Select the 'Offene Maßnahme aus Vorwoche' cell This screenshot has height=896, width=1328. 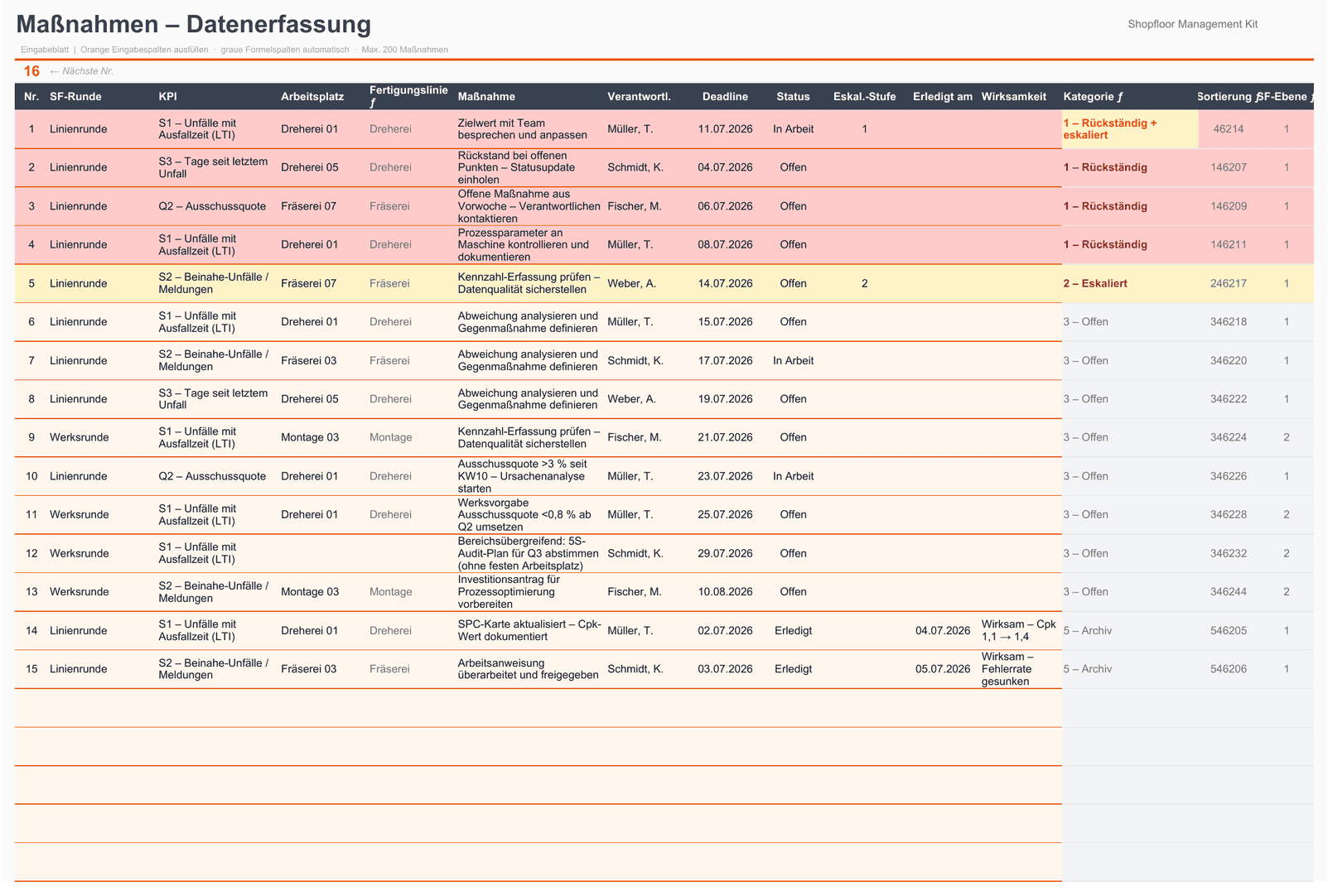[x=531, y=206]
